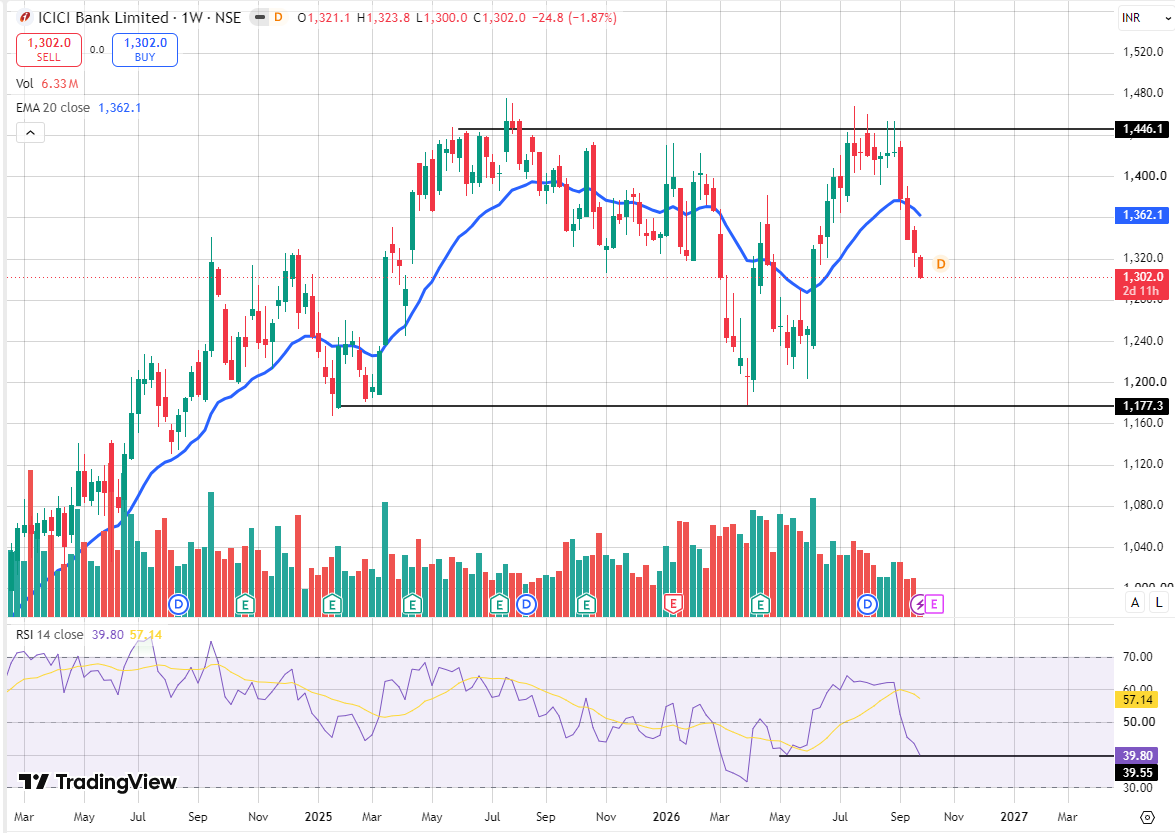Click the low price L1,300.0 in the header
Viewport: 1175px width, 833px height.
pos(441,17)
